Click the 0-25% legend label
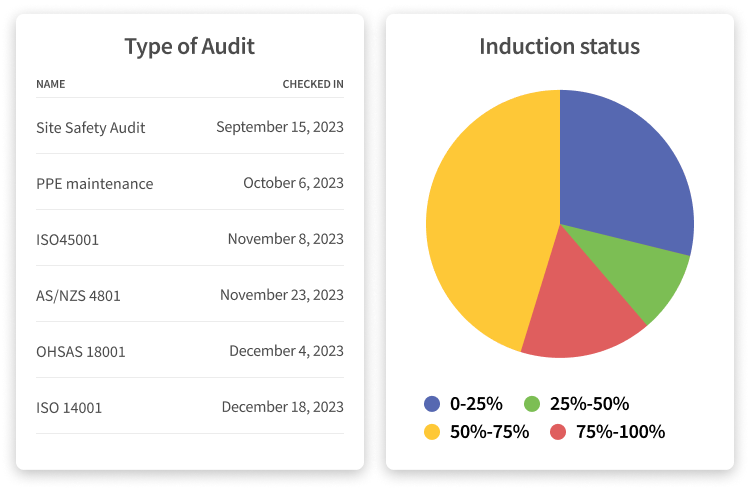750x489 pixels. [476, 404]
